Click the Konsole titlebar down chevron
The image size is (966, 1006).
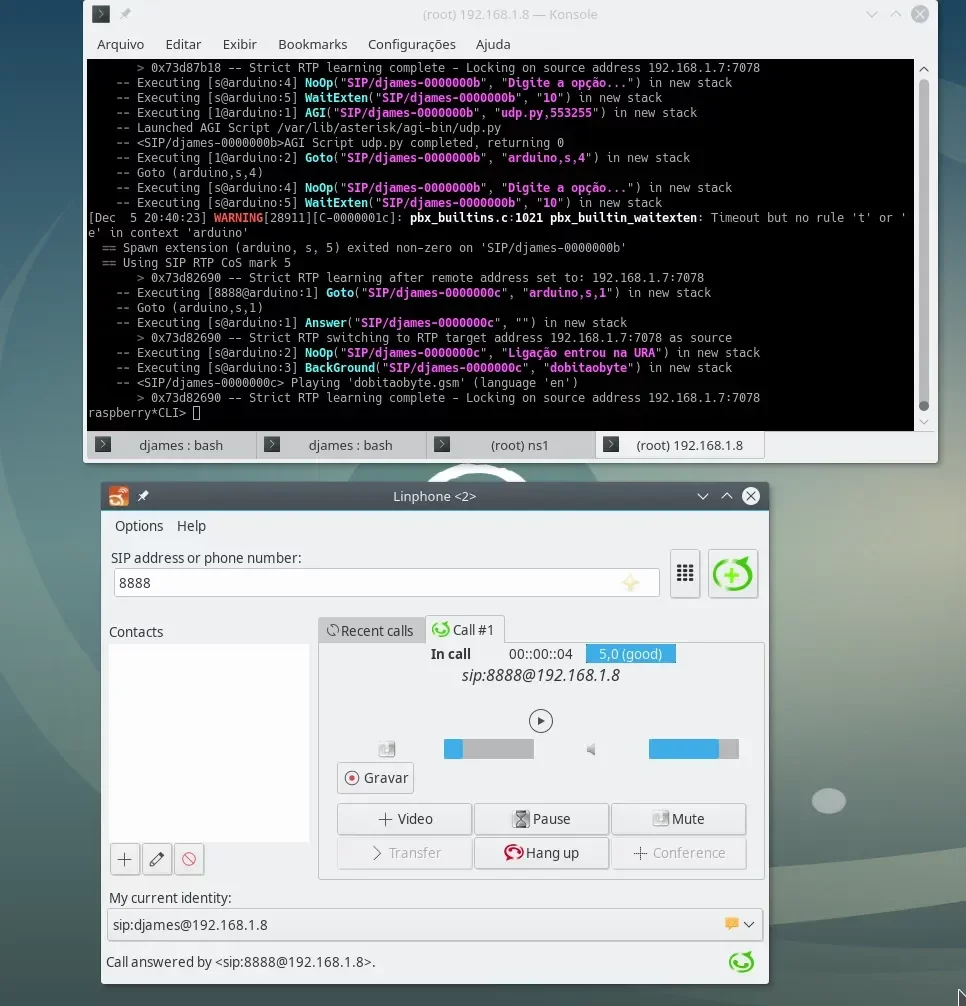point(872,14)
